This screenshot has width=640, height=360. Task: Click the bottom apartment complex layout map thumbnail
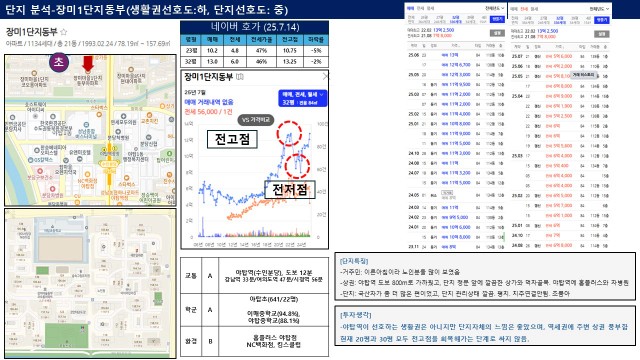point(90,283)
